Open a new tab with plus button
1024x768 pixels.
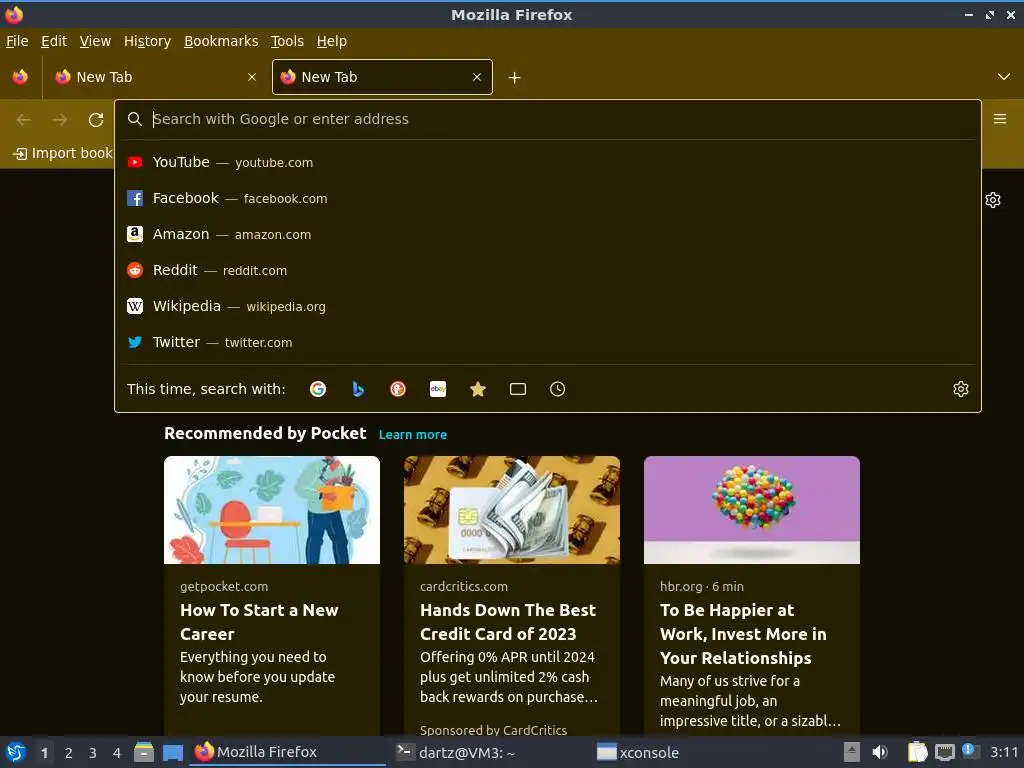(515, 78)
